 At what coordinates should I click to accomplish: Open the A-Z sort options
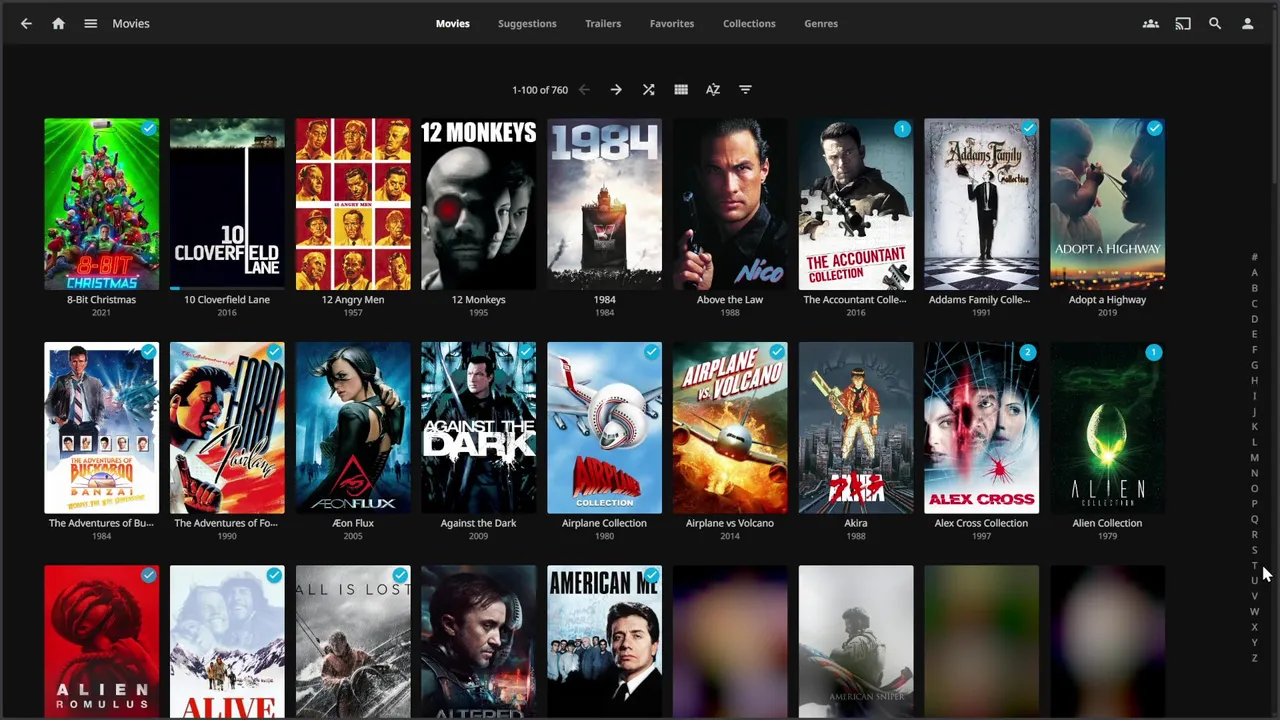pos(713,90)
